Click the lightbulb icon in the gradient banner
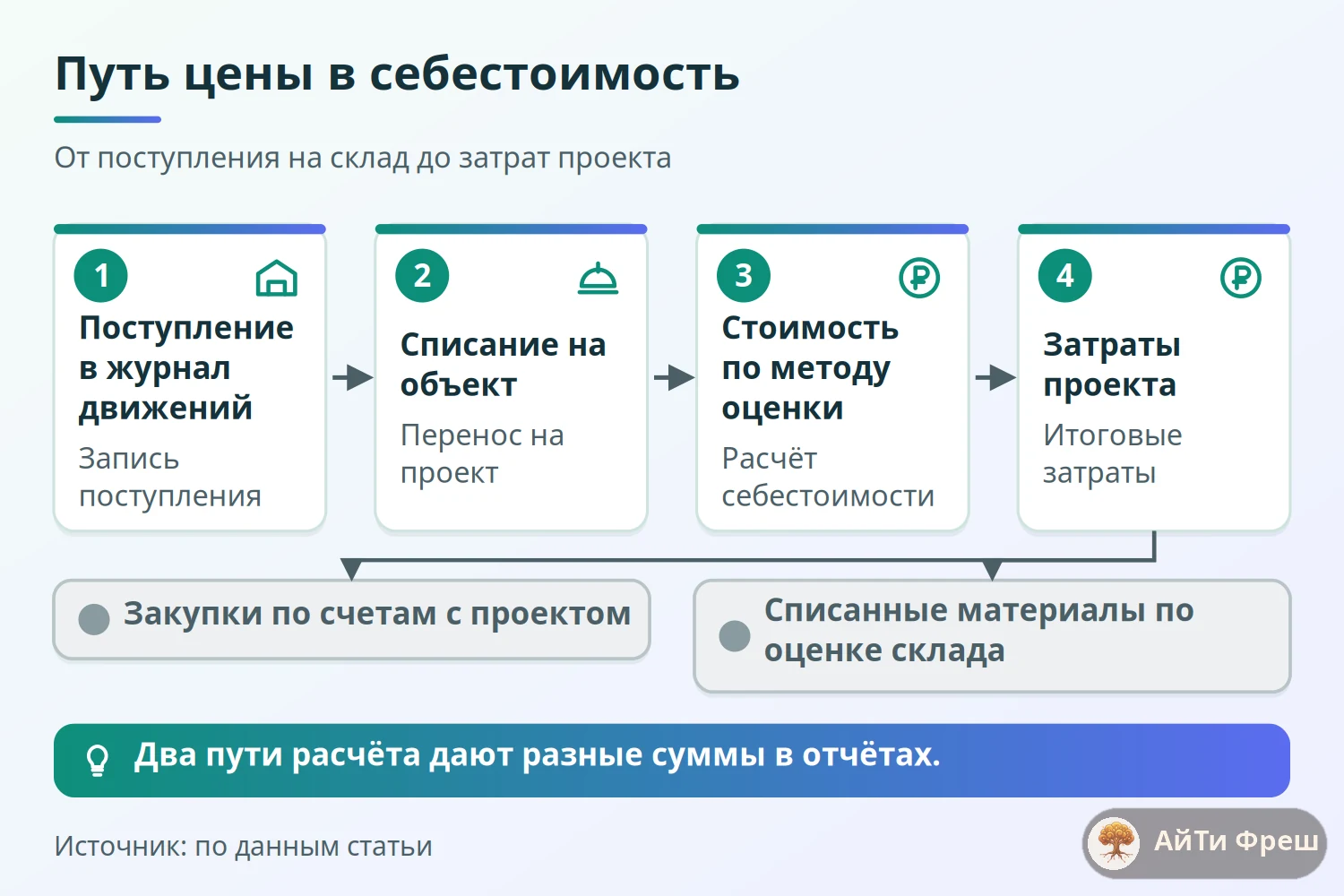 (x=97, y=760)
